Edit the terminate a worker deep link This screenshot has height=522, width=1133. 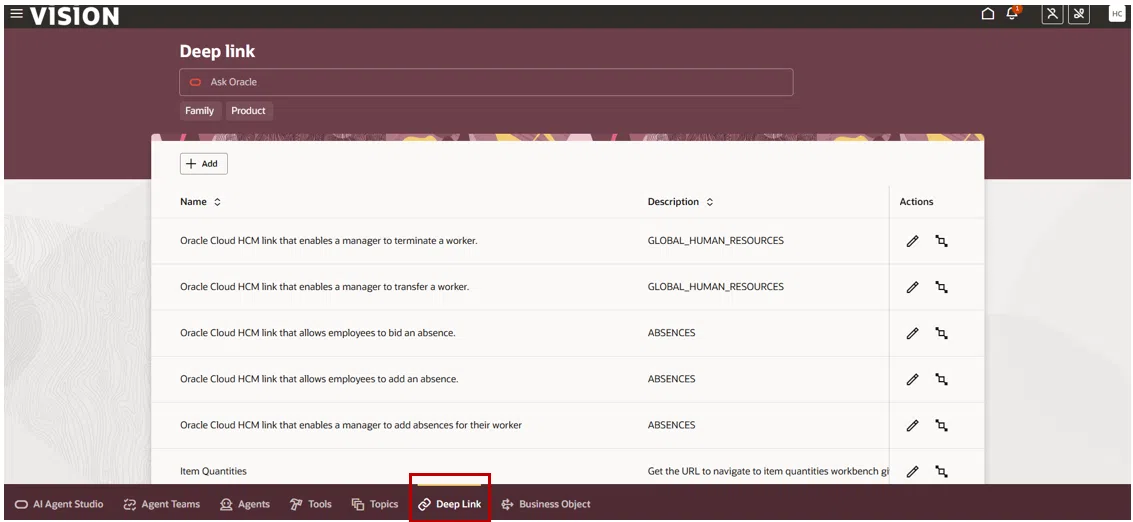[913, 241]
